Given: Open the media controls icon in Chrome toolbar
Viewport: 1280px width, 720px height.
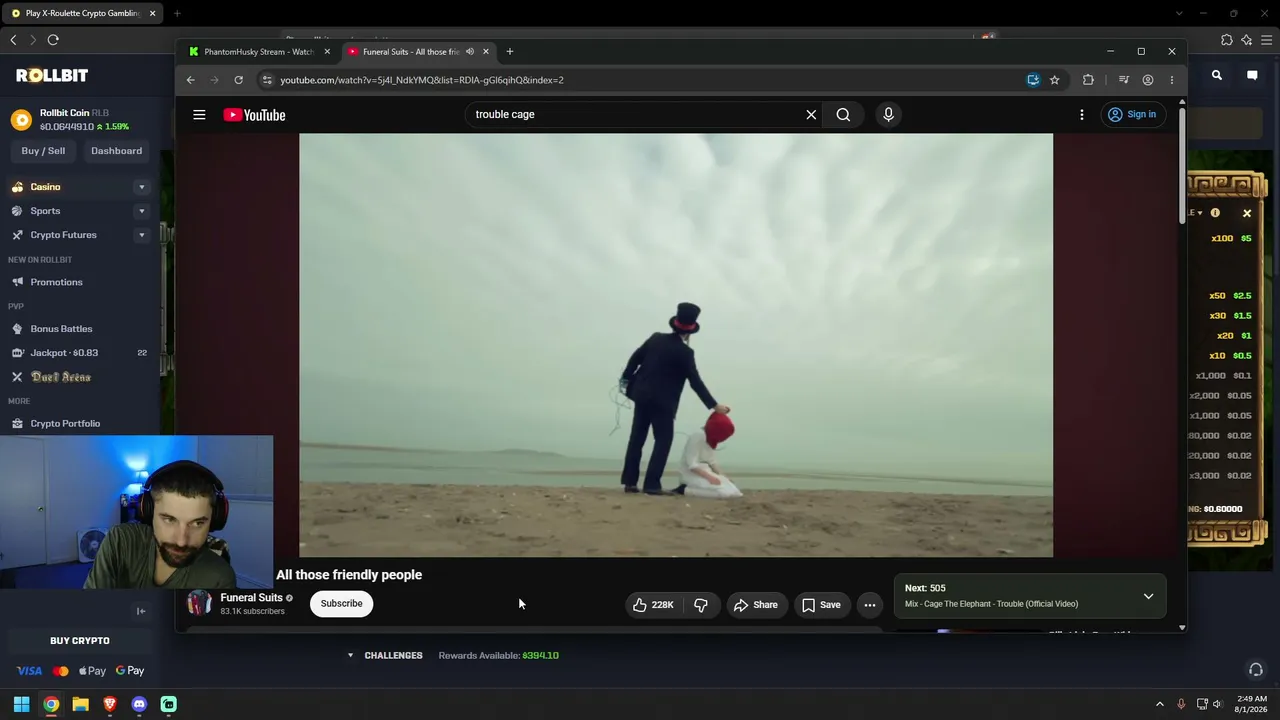Looking at the screenshot, I should pyautogui.click(x=1124, y=80).
